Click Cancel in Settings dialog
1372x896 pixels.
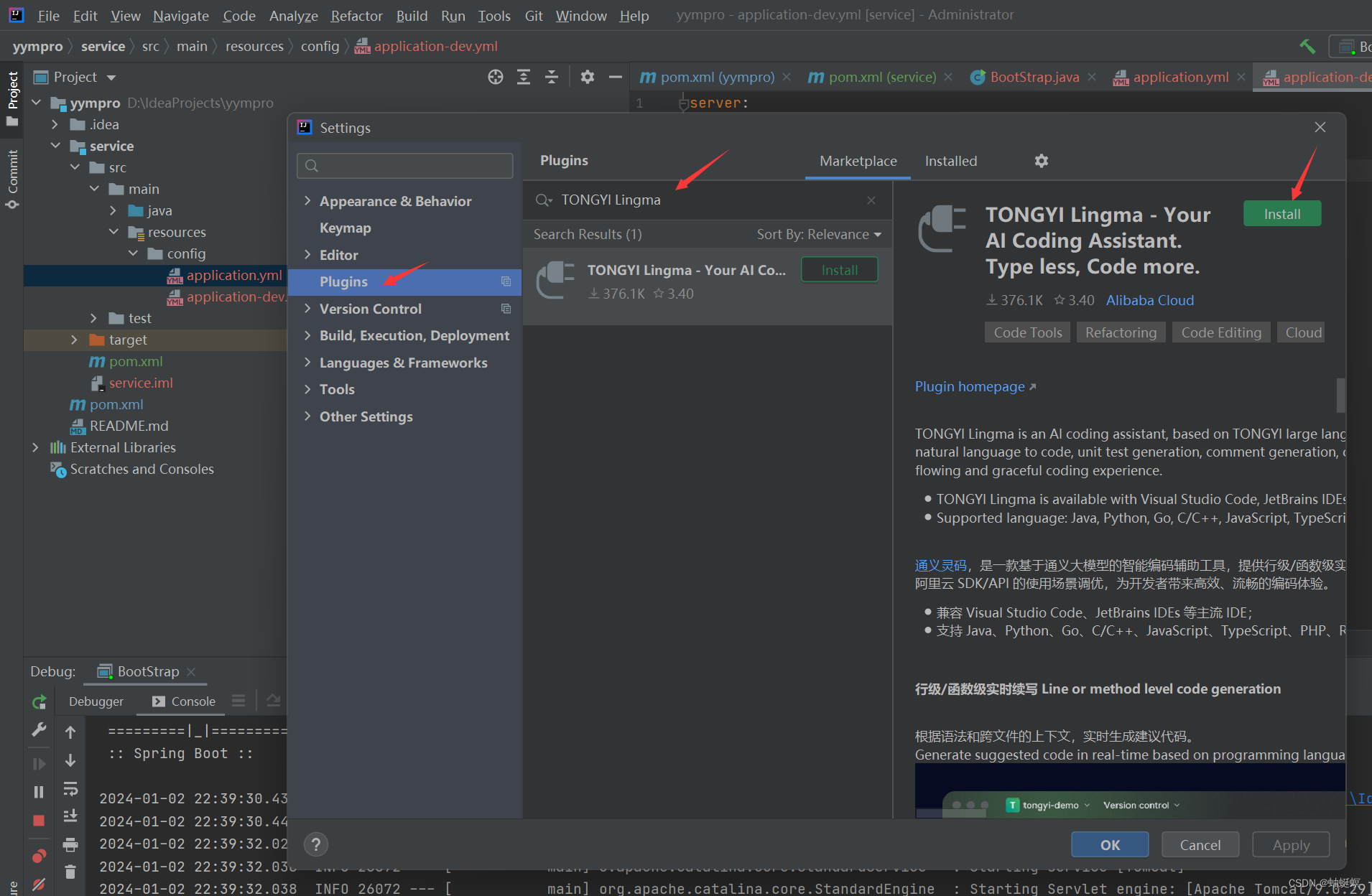(1200, 845)
